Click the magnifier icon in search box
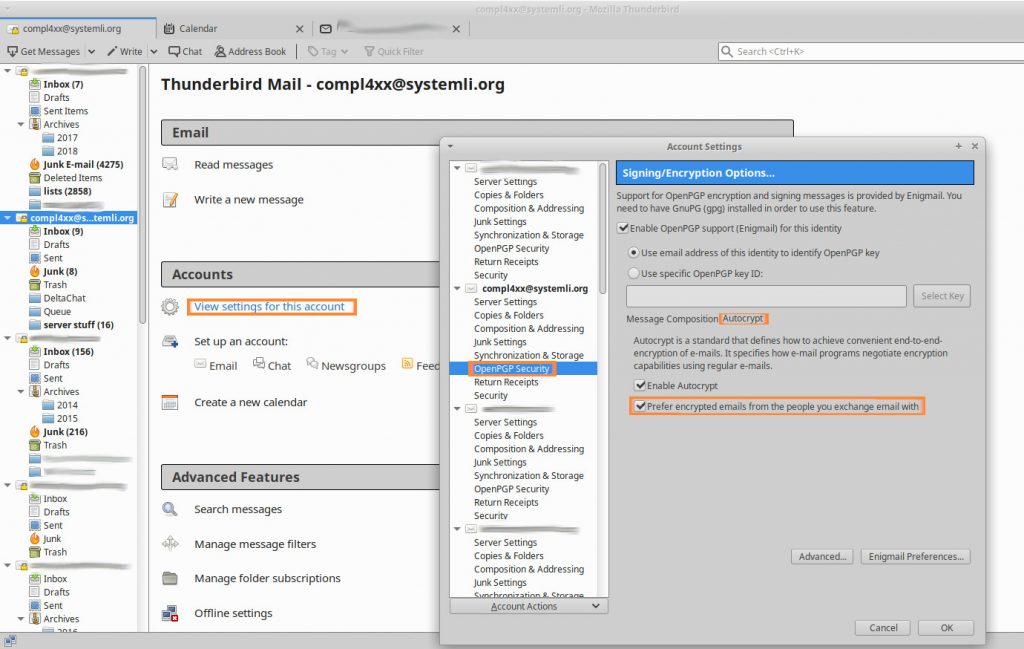The width and height of the screenshot is (1024, 649). [x=726, y=51]
